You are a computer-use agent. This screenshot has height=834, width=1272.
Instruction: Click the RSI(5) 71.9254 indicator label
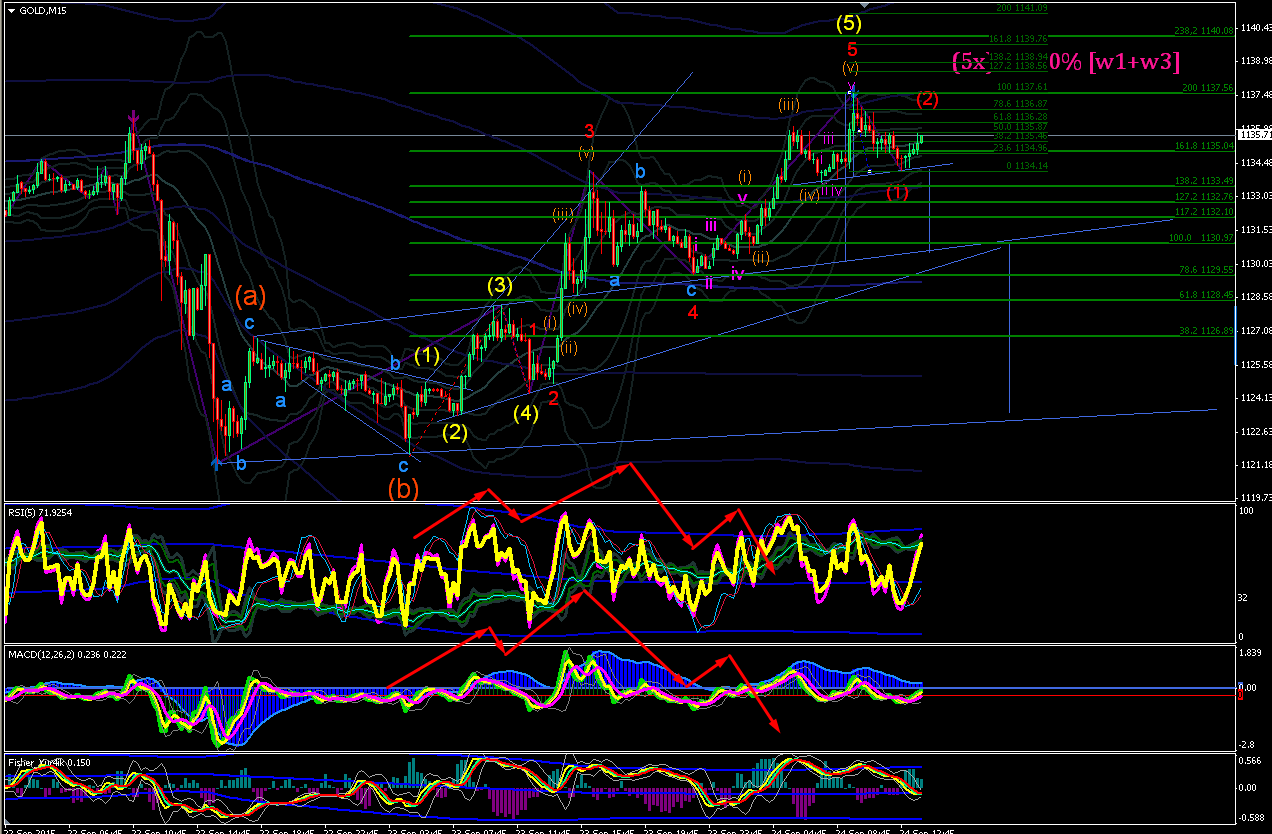(42, 511)
